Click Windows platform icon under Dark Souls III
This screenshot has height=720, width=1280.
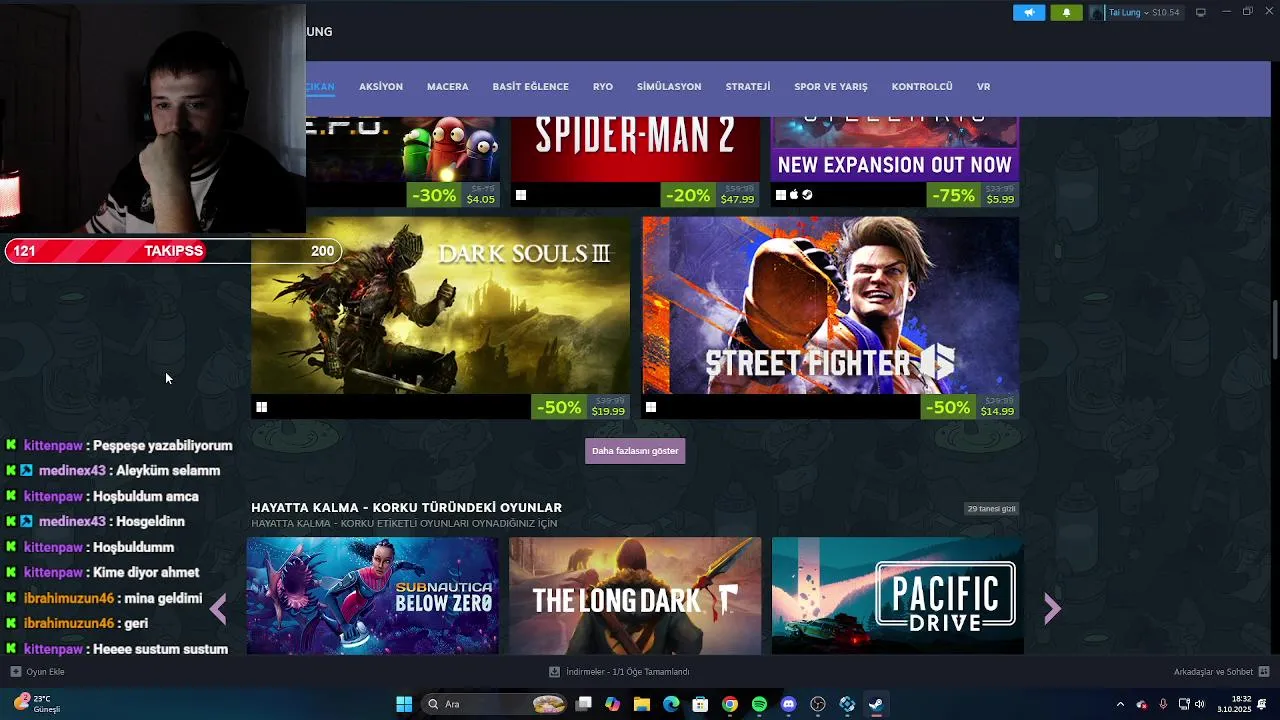pyautogui.click(x=261, y=407)
